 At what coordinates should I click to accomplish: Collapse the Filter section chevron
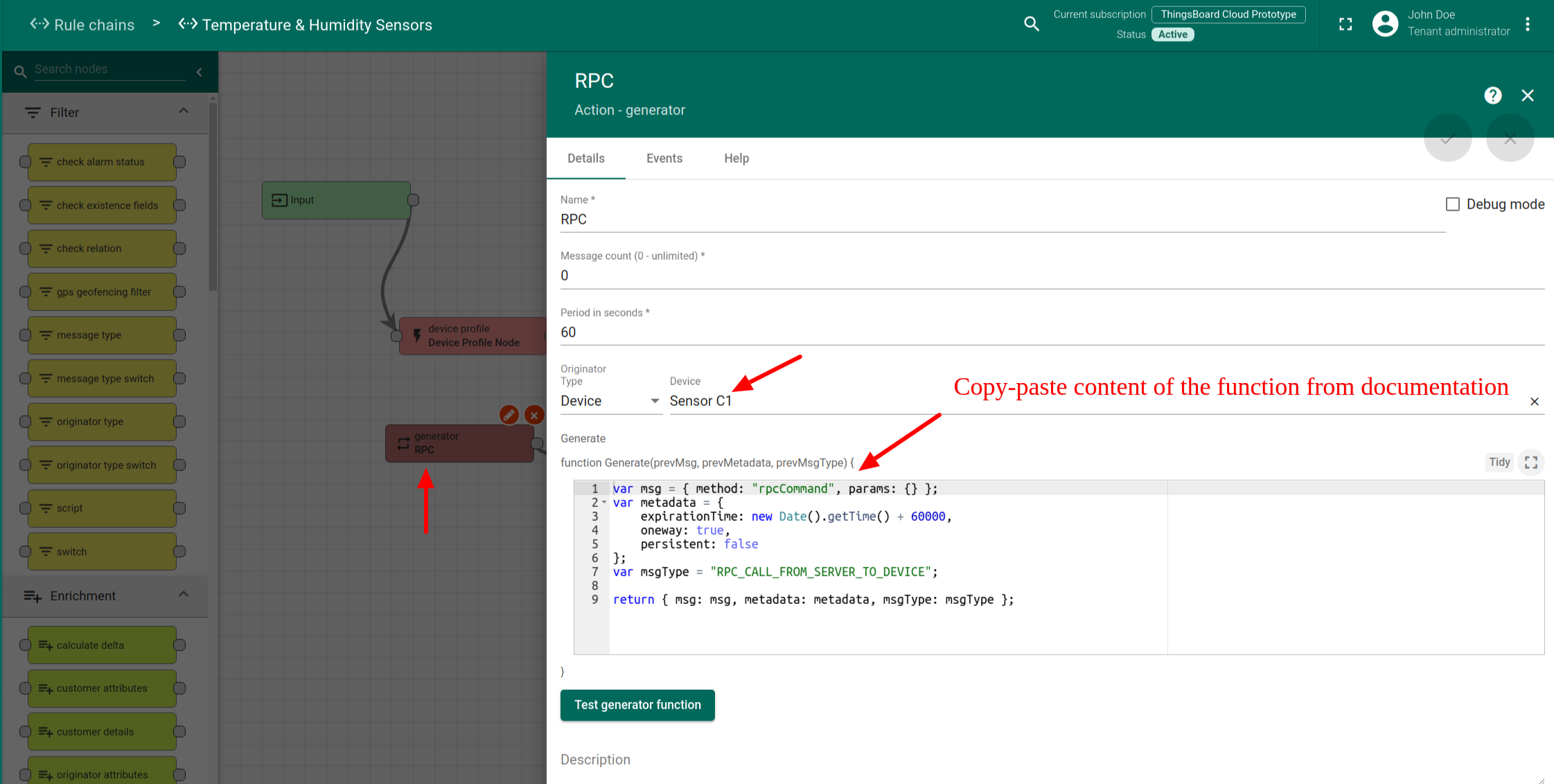[184, 111]
